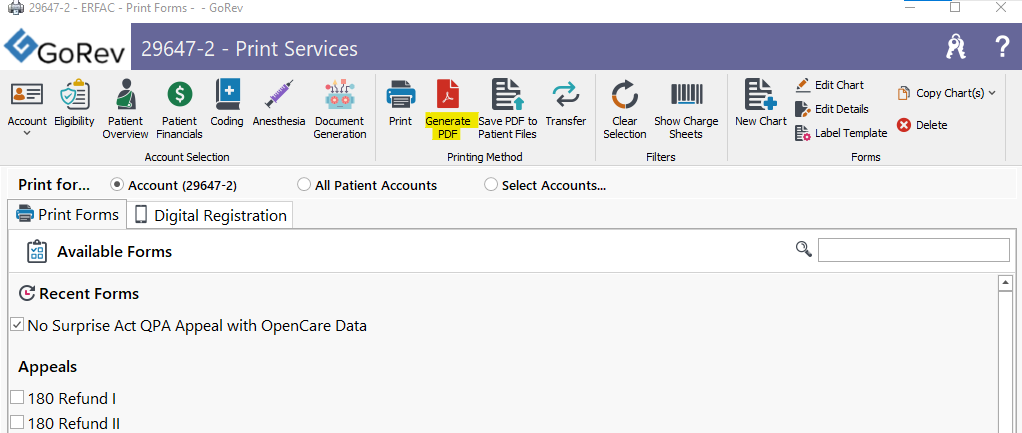The height and width of the screenshot is (433, 1022).
Task: Click the Available Forms search field
Action: coord(914,250)
